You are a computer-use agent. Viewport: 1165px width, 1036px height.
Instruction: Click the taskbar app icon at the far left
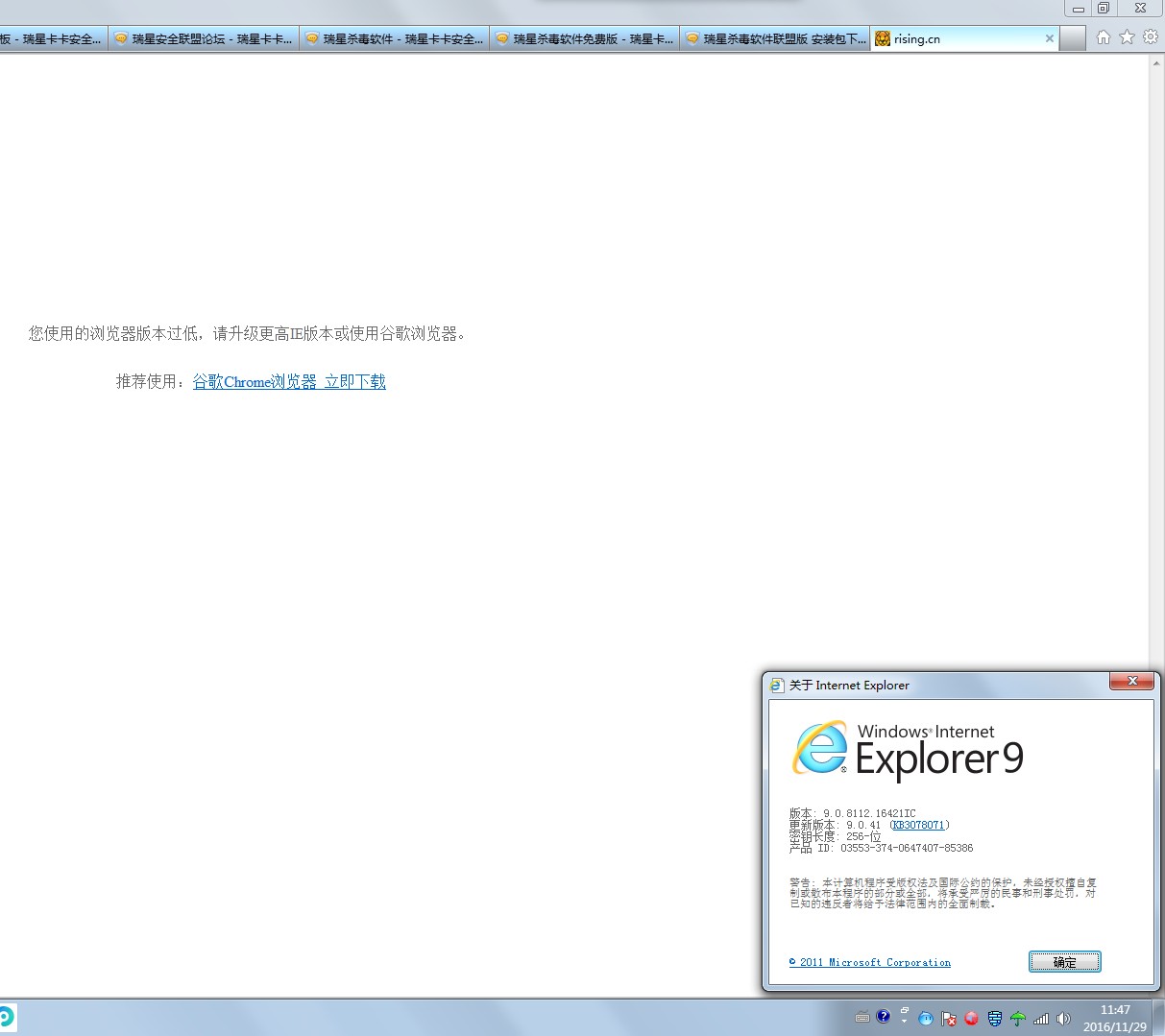(7, 1017)
